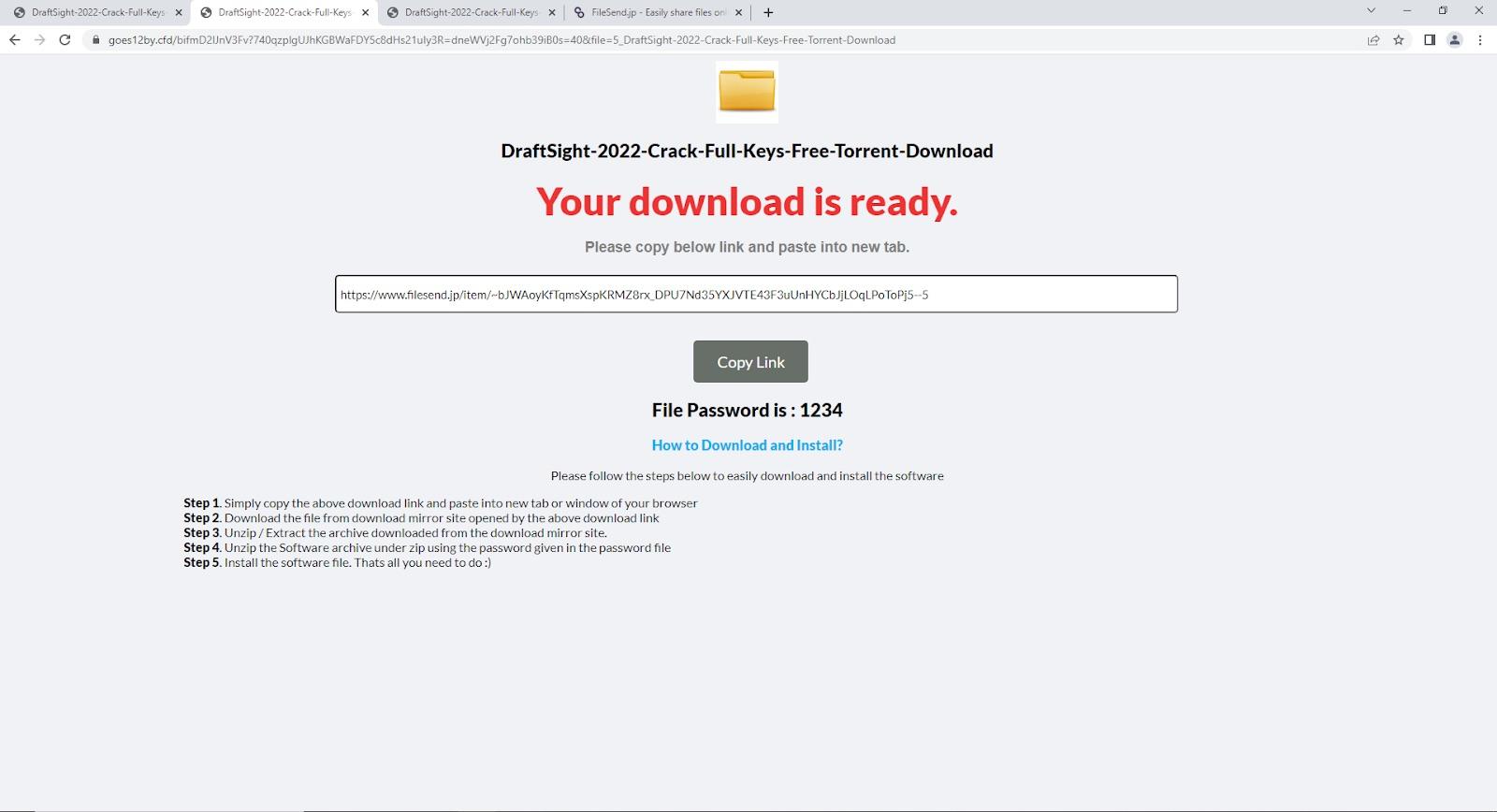
Task: Click the Copy Link button
Action: pos(750,361)
